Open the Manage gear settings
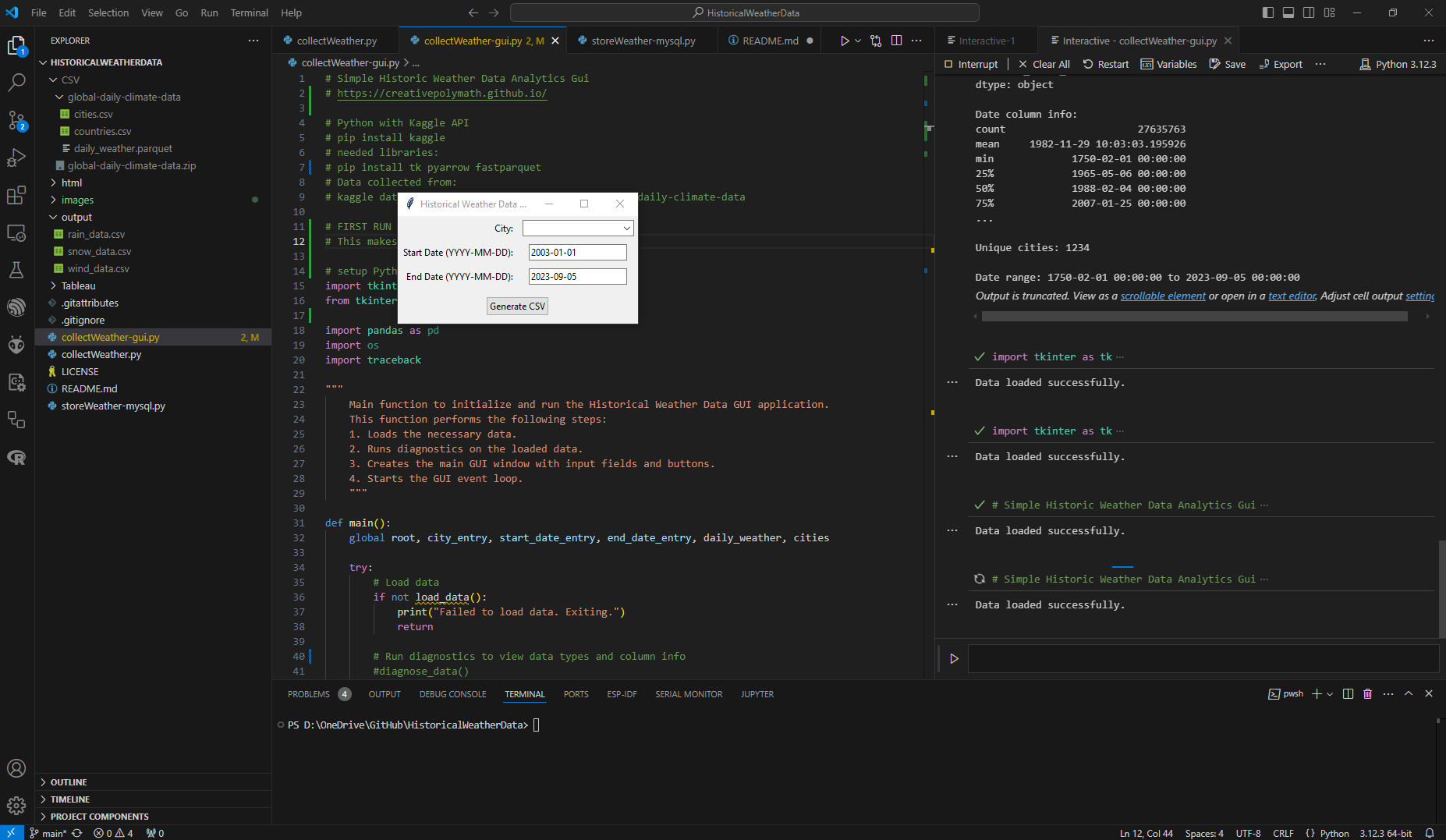This screenshot has width=1446, height=840. (16, 806)
